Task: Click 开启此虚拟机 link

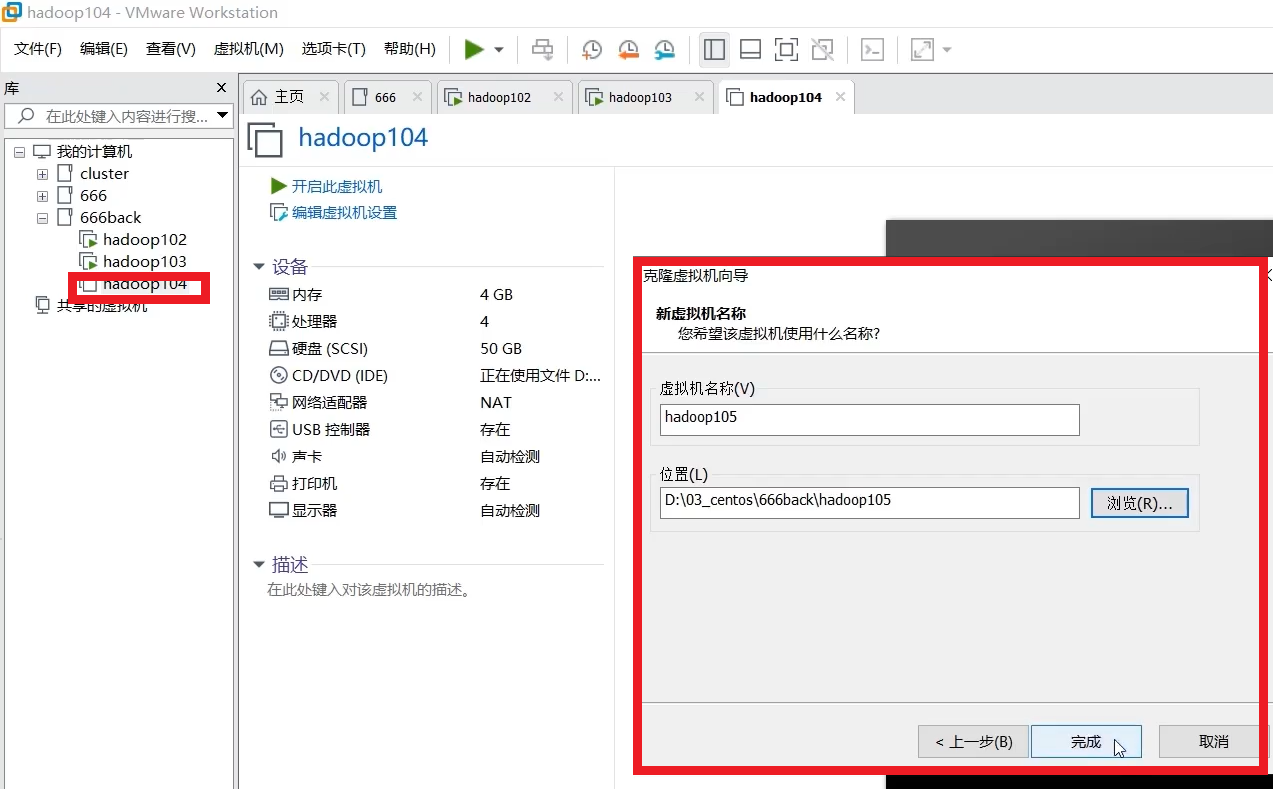Action: [x=336, y=187]
